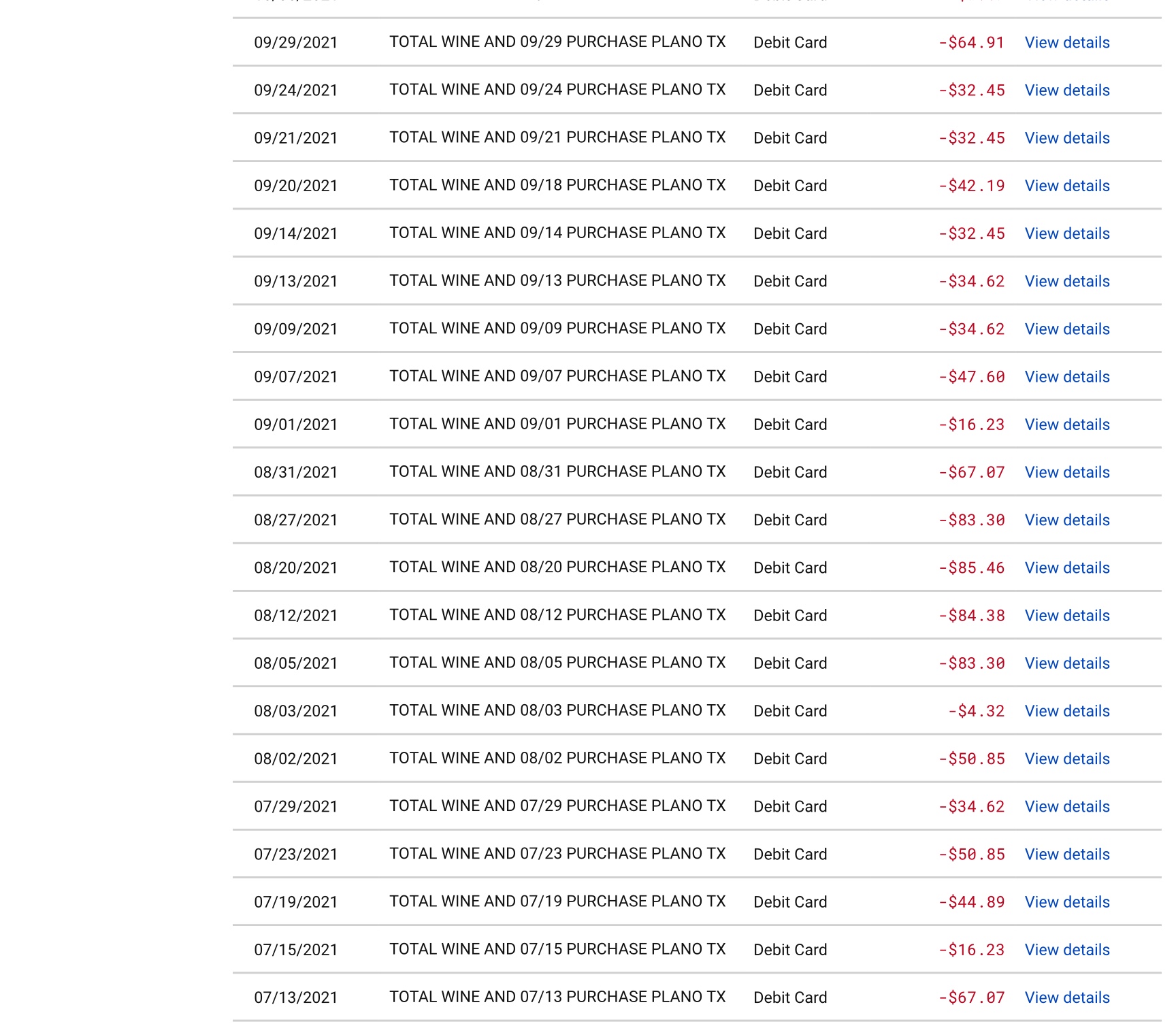Show details for 09/14/2021 debit purchase
Image resolution: width=1176 pixels, height=1026 pixels.
(1066, 233)
